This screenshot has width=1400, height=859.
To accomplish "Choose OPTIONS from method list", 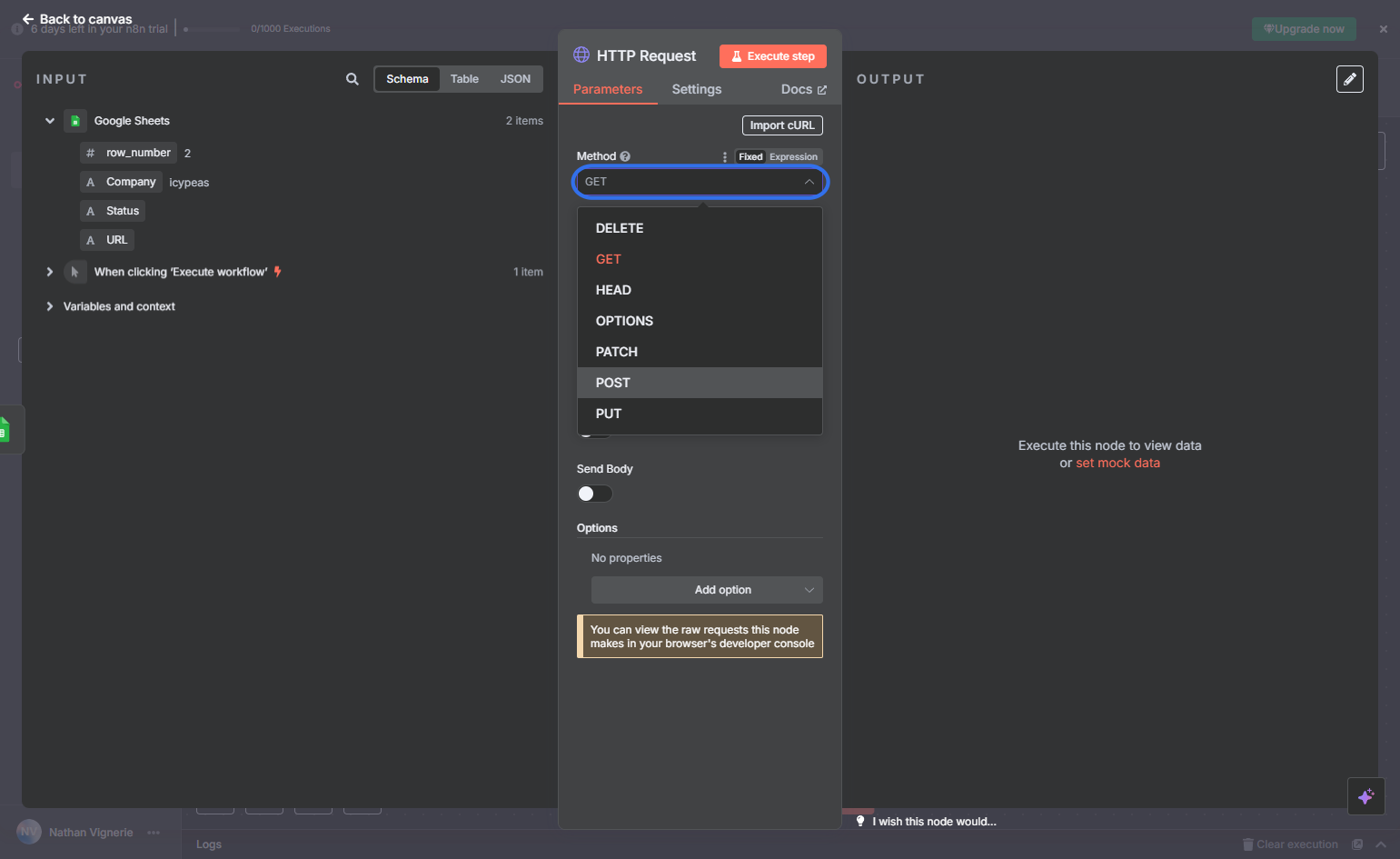I will pyautogui.click(x=700, y=321).
